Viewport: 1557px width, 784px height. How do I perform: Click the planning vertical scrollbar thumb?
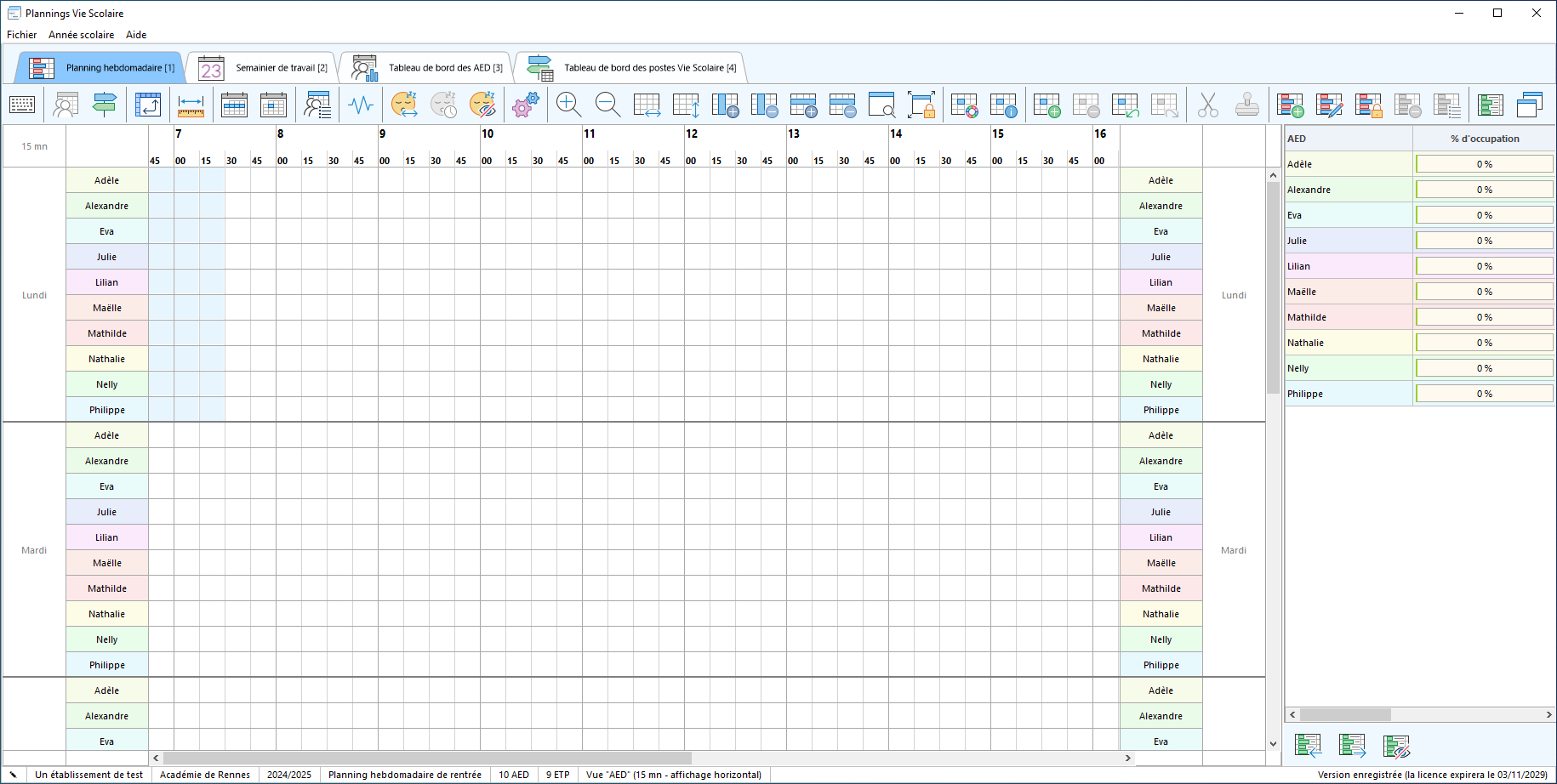pos(1273,287)
